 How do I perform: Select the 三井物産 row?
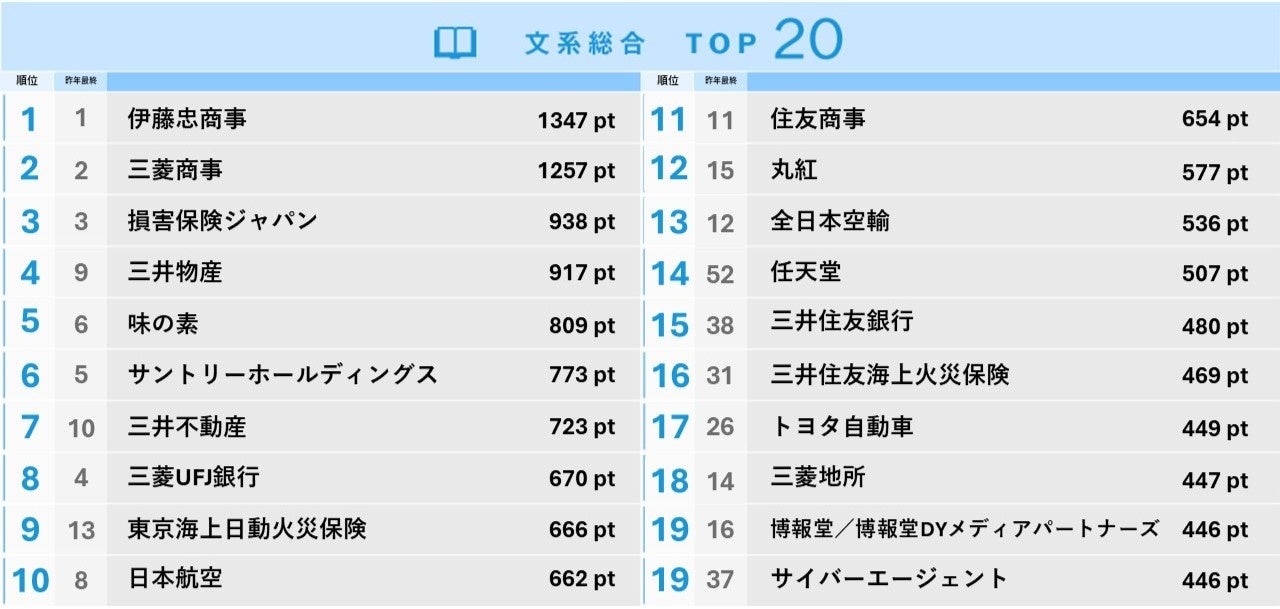175,272
